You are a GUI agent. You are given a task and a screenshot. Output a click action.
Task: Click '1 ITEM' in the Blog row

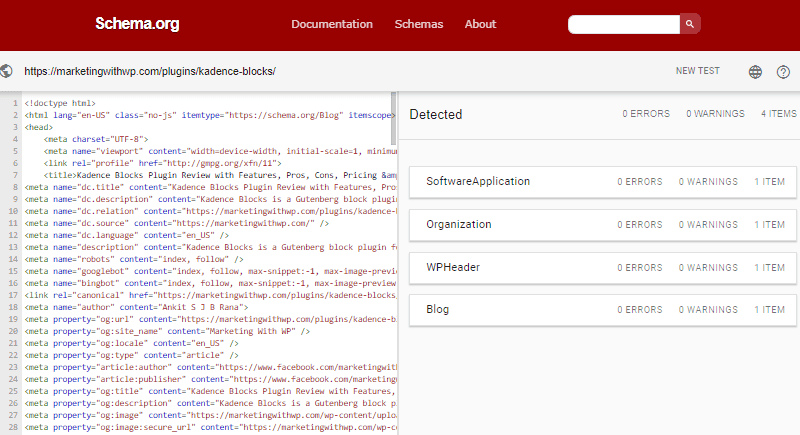tap(769, 310)
